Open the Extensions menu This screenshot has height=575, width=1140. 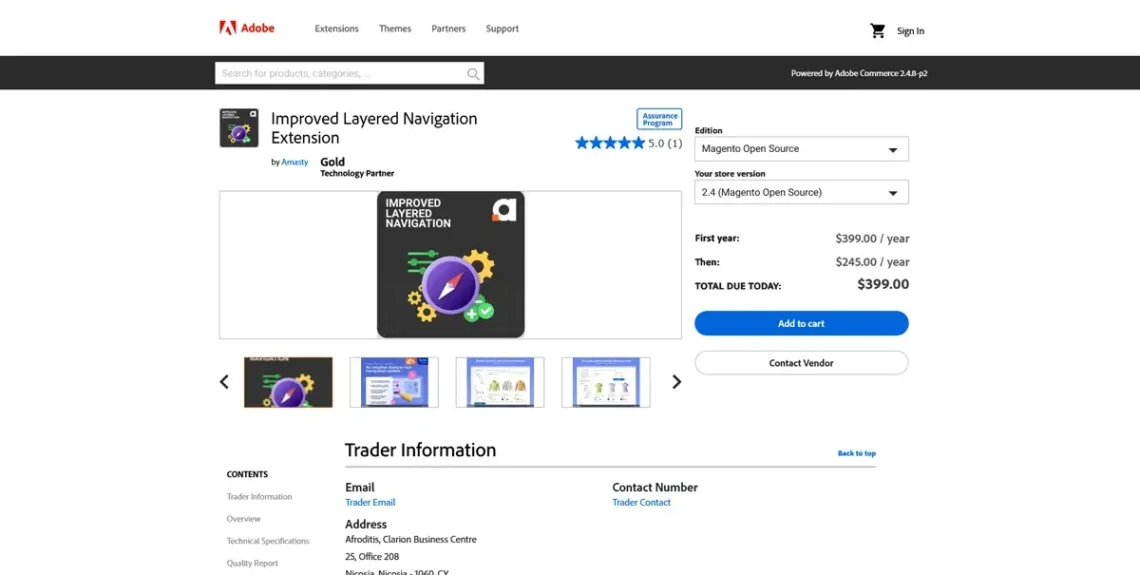[336, 29]
